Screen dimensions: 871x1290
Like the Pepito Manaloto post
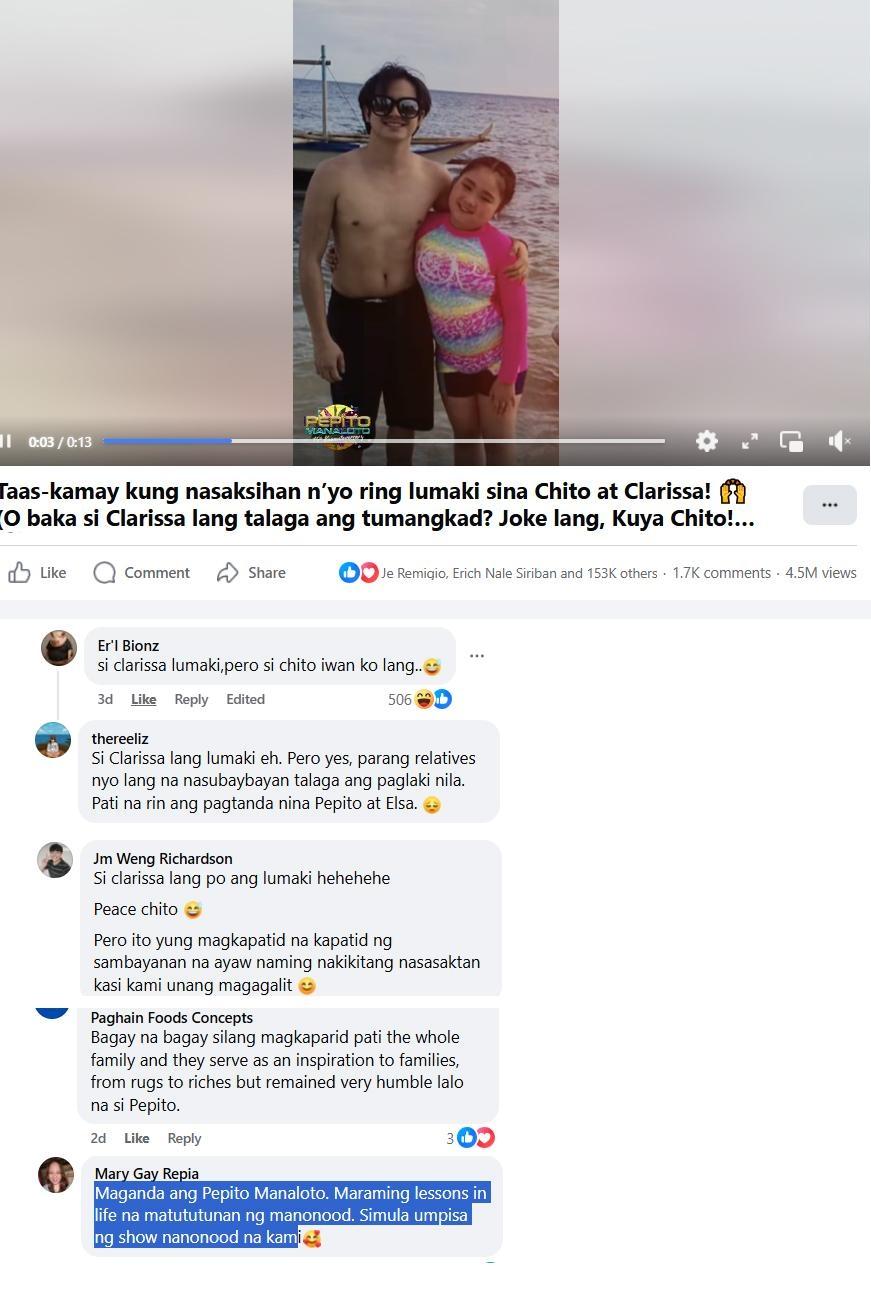36,572
